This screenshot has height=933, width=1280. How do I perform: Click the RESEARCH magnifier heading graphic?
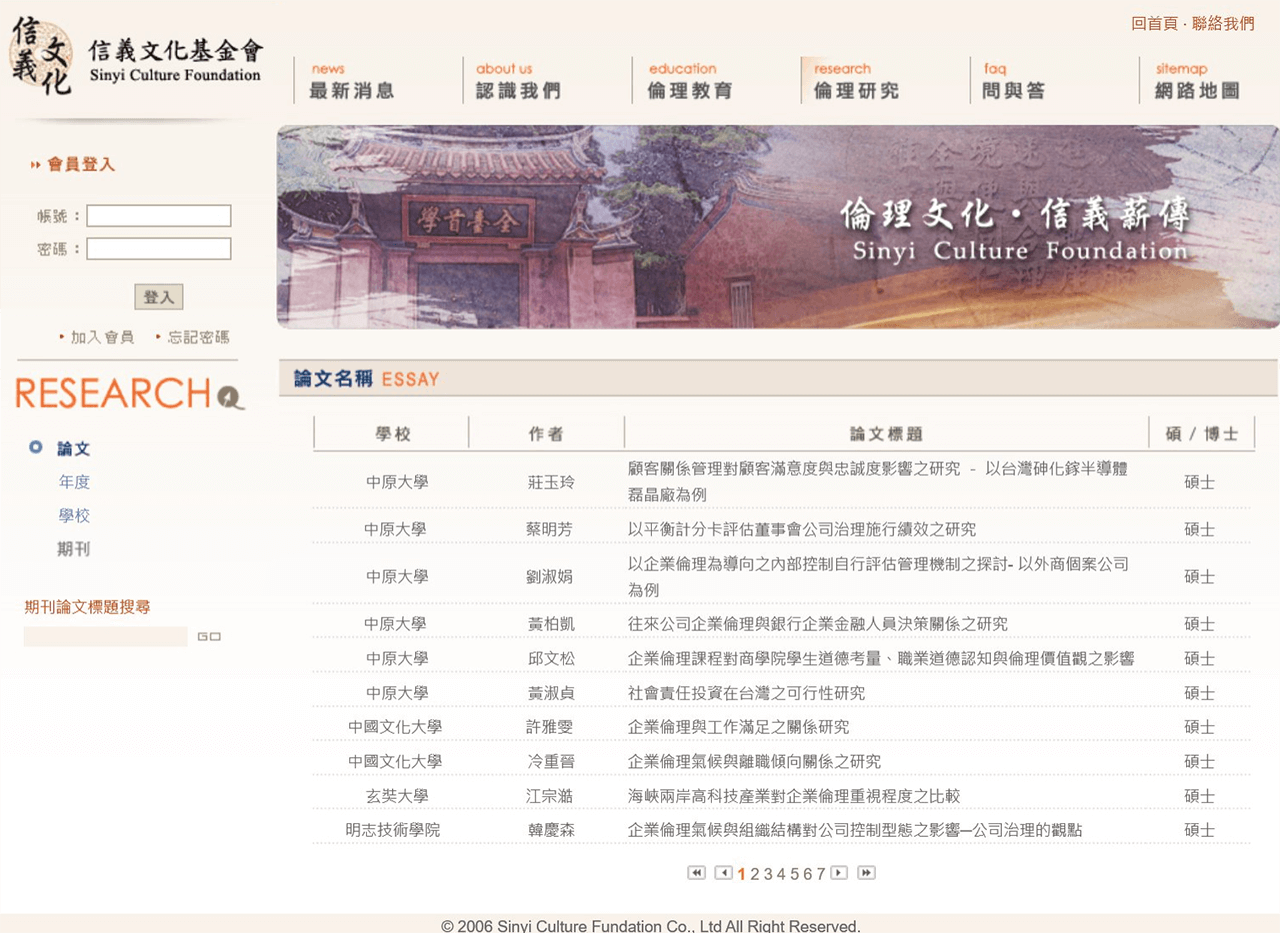(x=129, y=393)
